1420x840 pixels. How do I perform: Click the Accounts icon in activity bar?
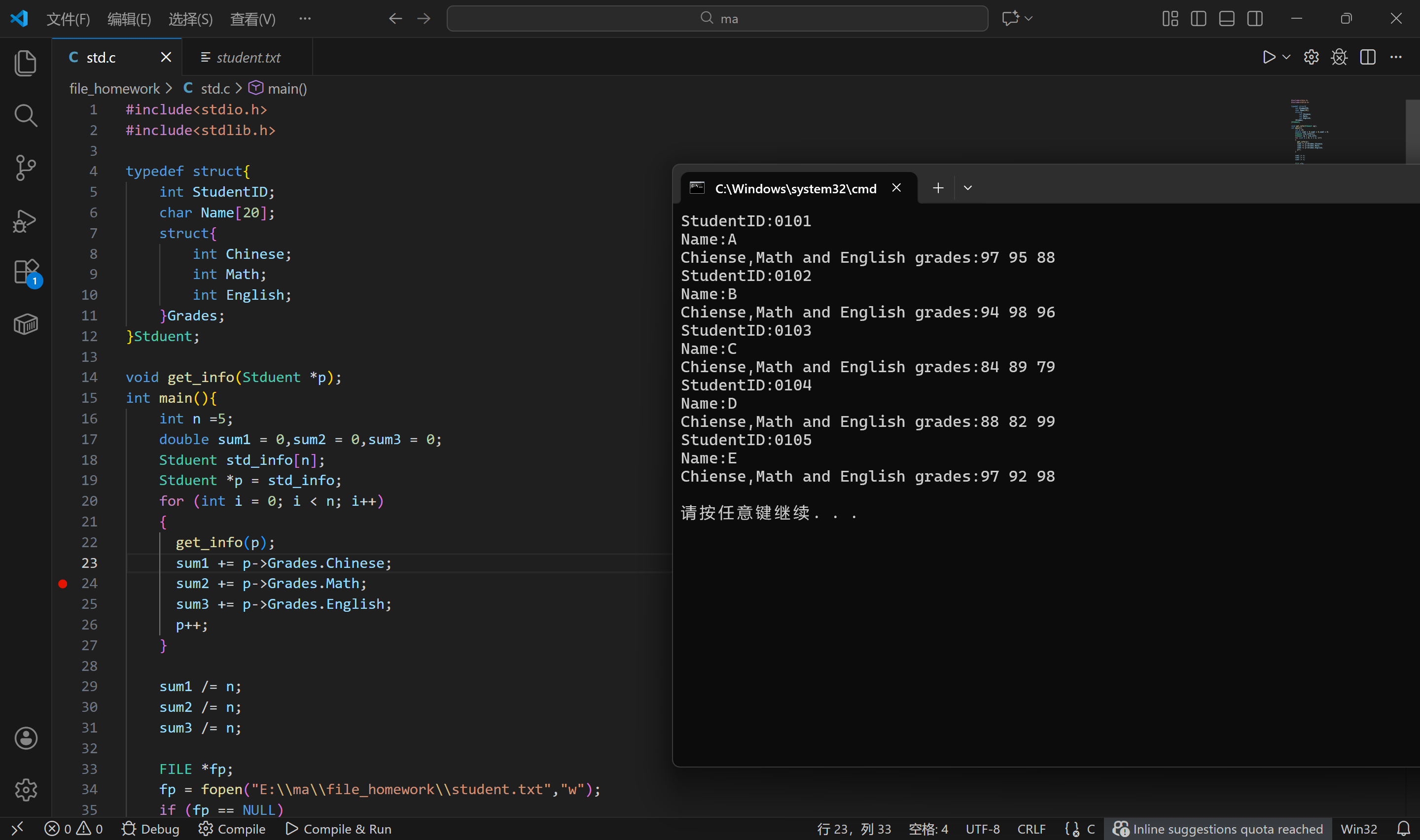click(26, 737)
